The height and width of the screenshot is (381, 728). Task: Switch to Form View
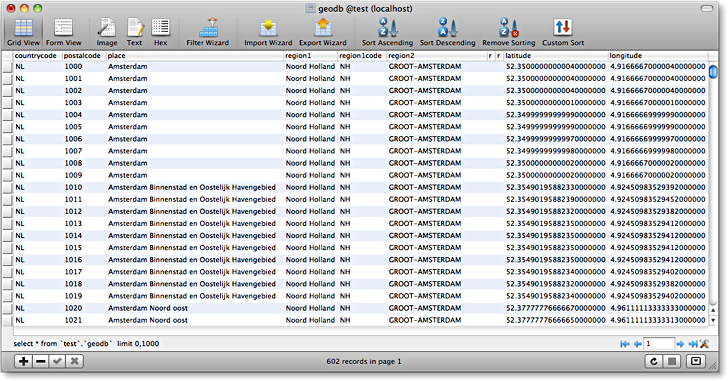pyautogui.click(x=64, y=32)
